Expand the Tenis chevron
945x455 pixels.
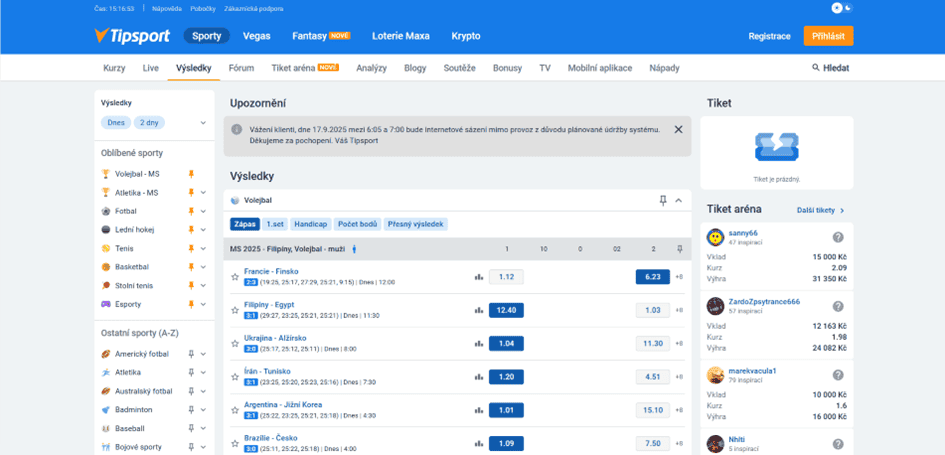203,248
